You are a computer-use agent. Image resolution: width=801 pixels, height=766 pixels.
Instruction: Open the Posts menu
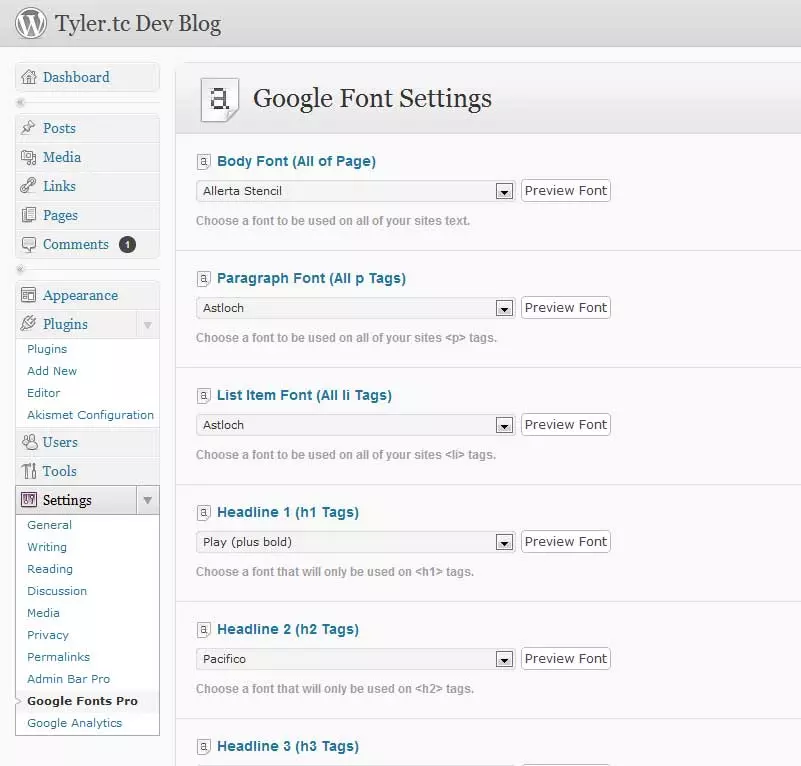(x=59, y=128)
